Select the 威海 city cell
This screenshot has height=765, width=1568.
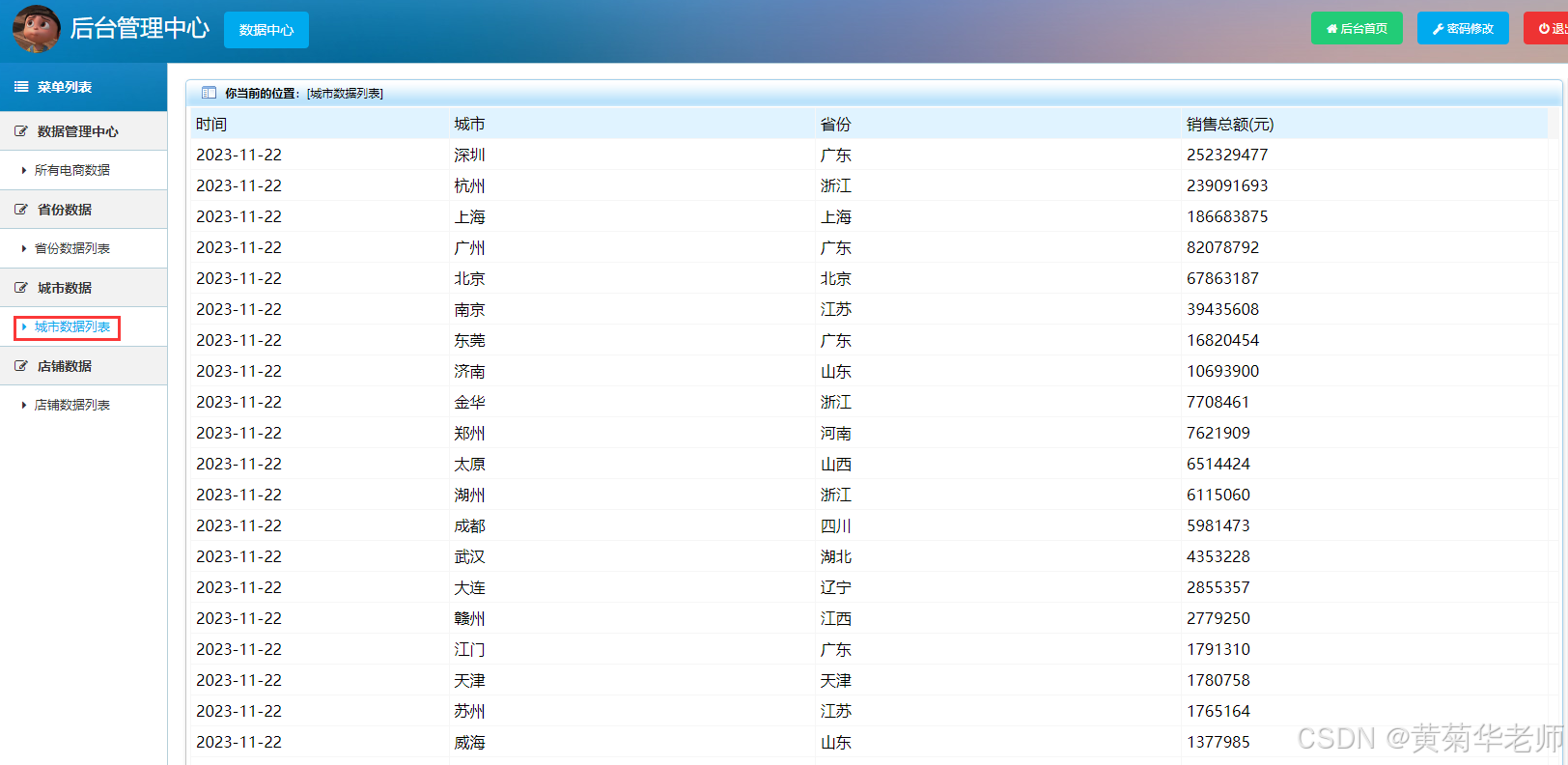[x=469, y=742]
